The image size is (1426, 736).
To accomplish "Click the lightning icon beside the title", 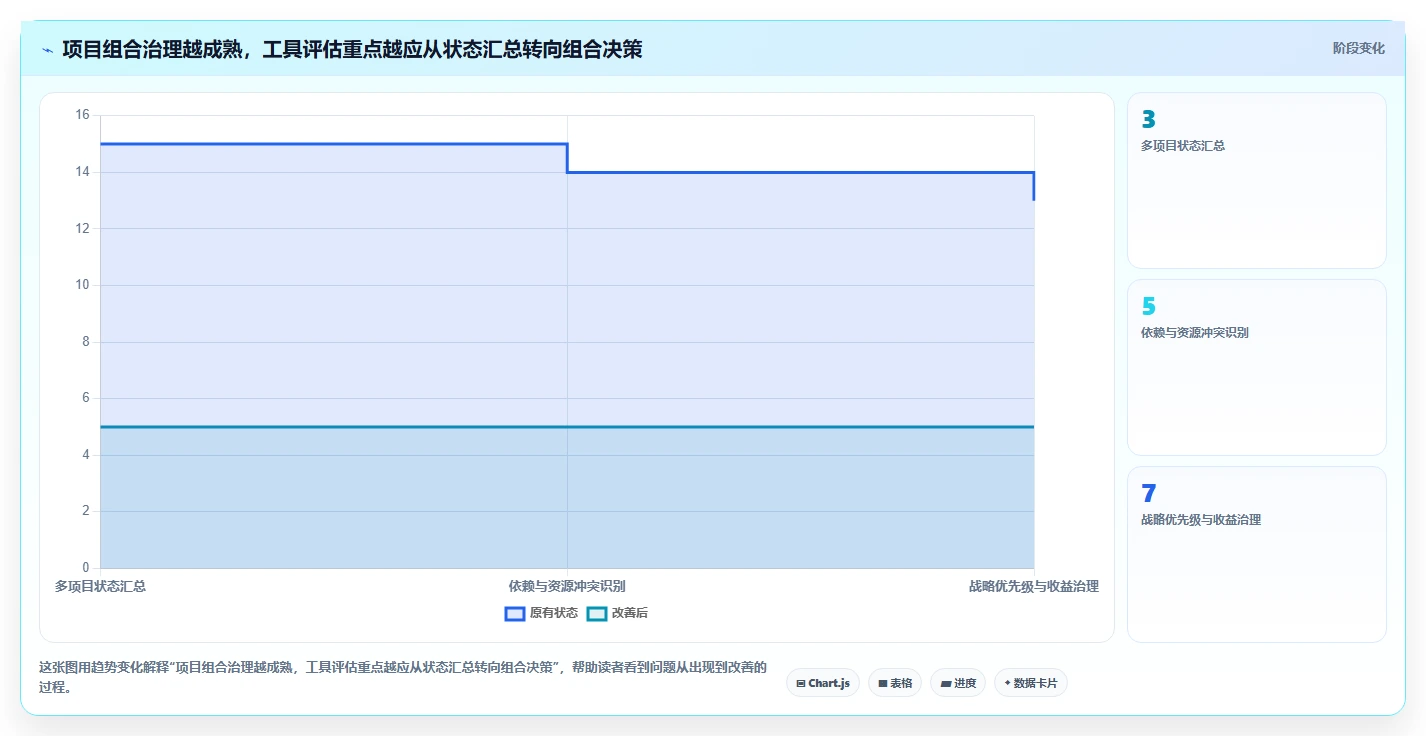I will 48,50.
